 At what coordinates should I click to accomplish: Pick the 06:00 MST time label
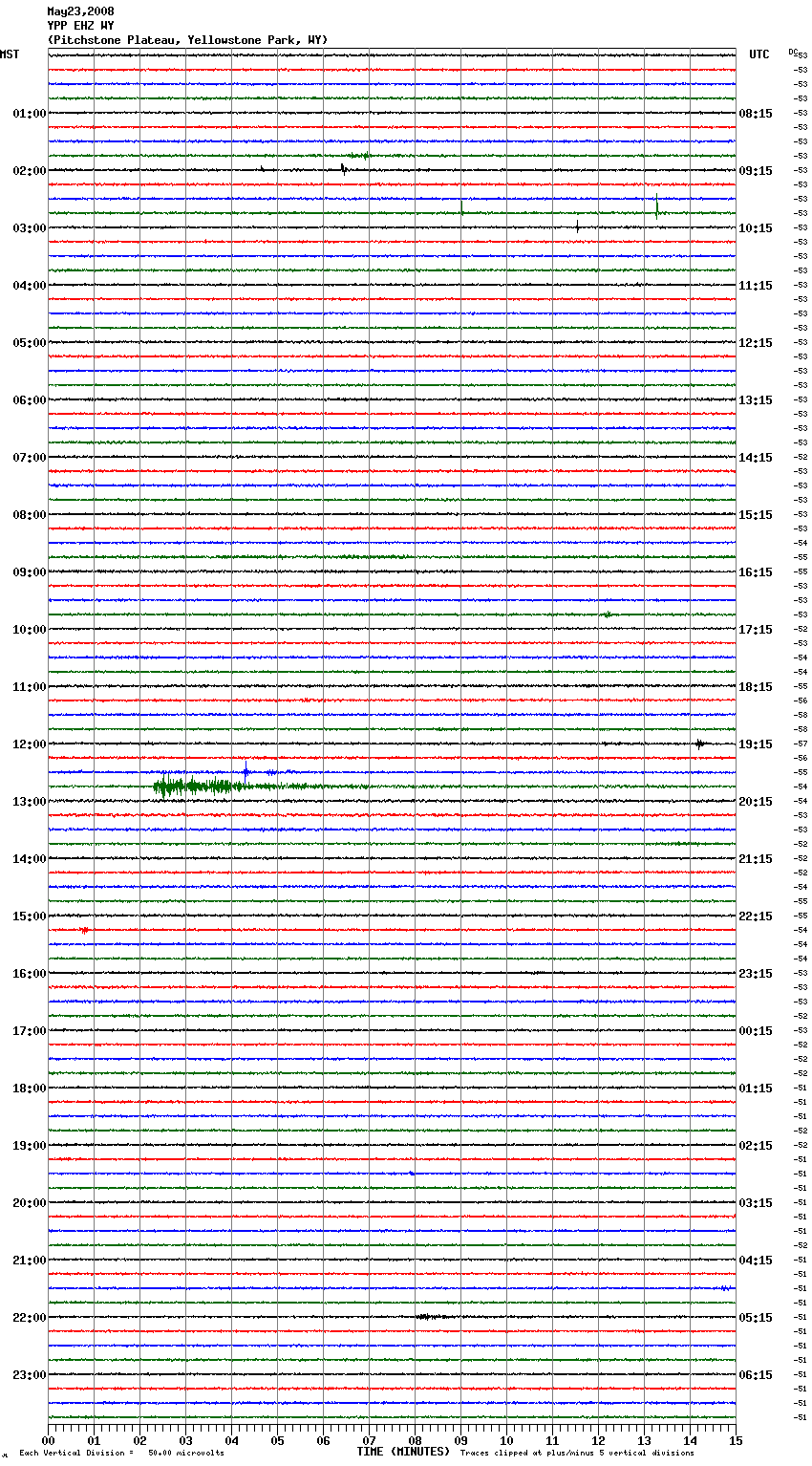(29, 400)
